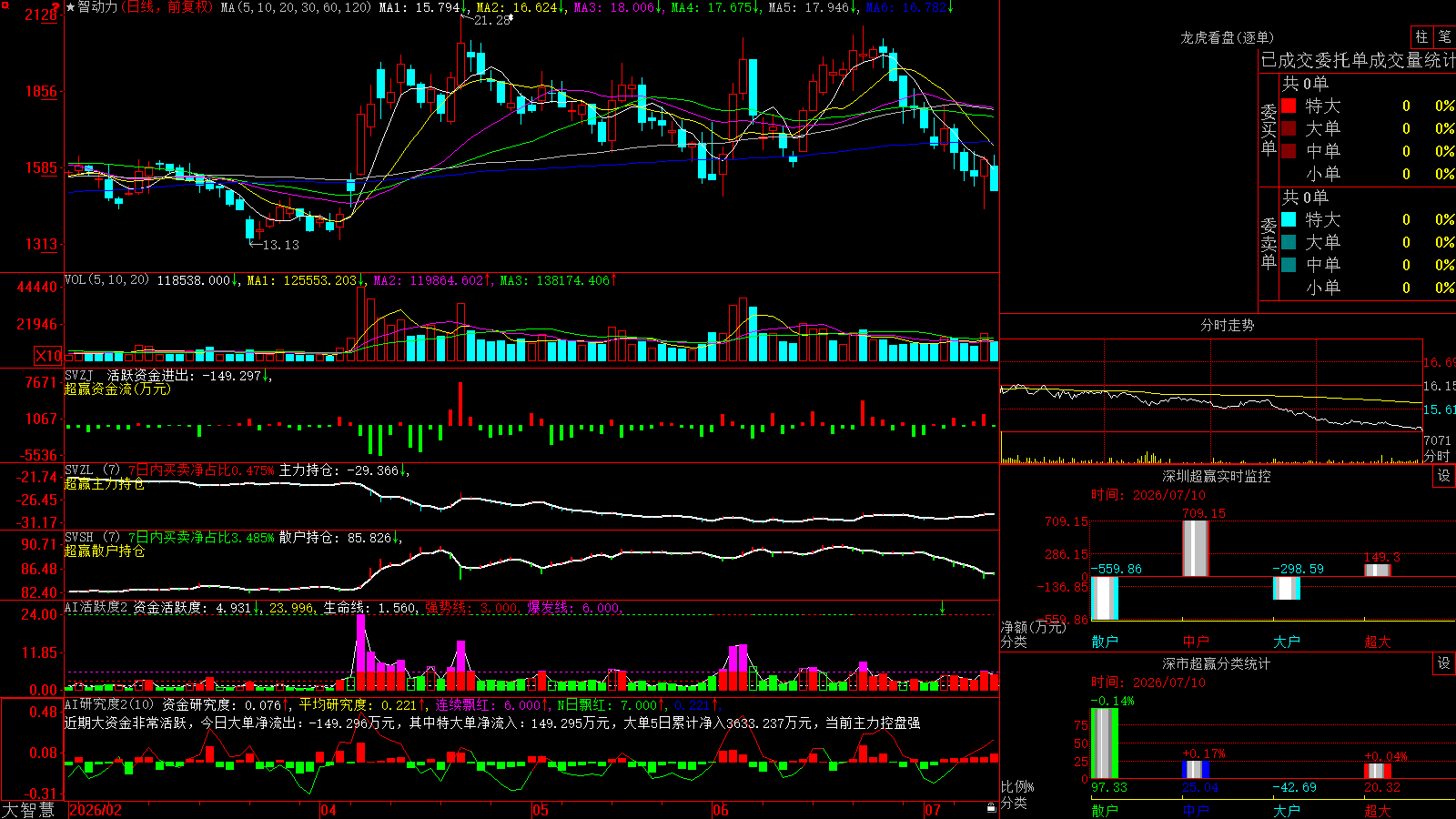The height and width of the screenshot is (819, 1456).
Task: Click the 04 month marker on timeline
Action: [x=329, y=810]
